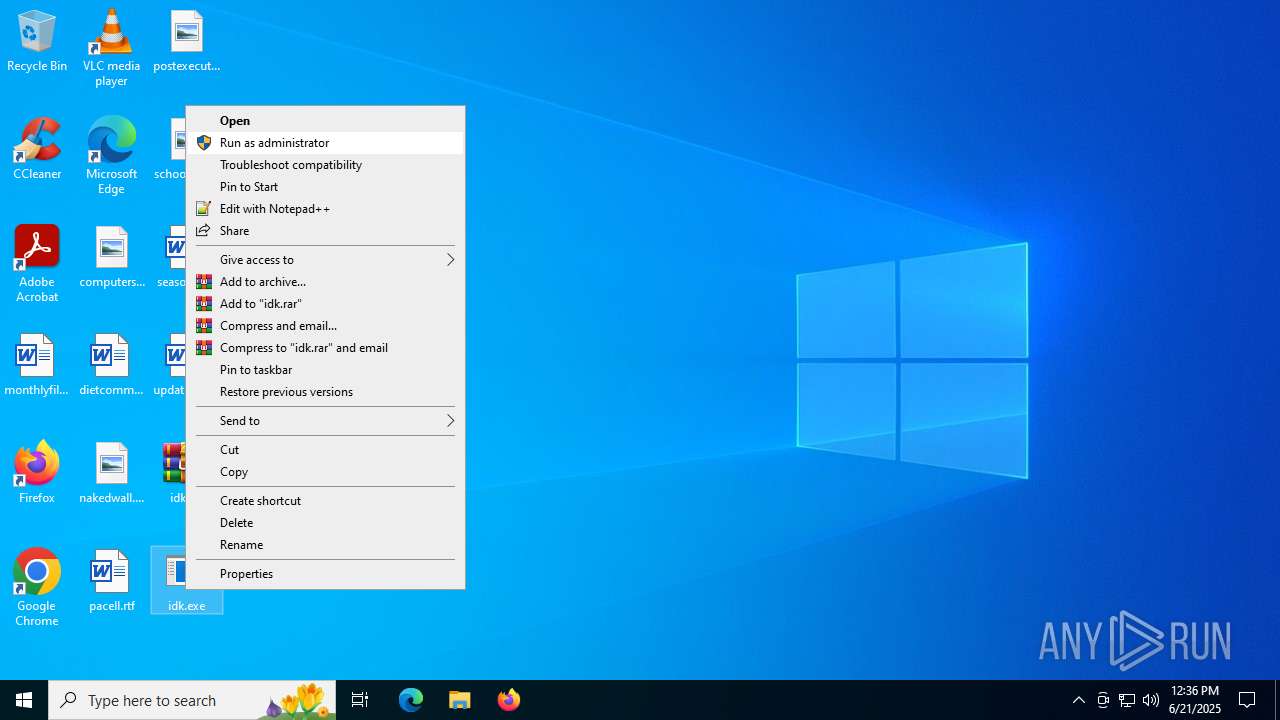
Task: Open the network status tray icon
Action: coord(1127,700)
